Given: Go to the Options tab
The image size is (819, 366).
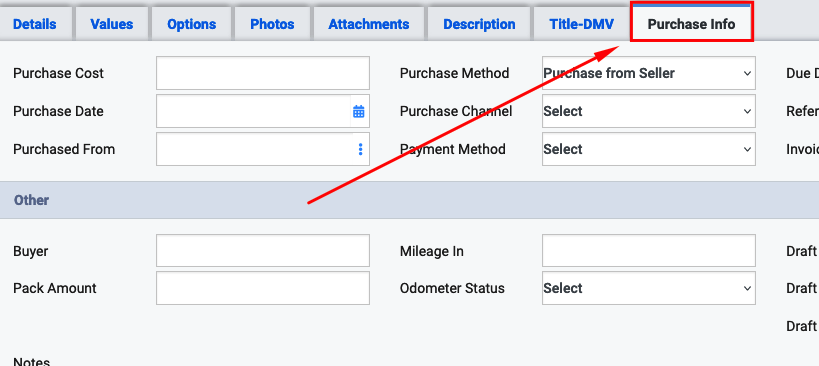Looking at the screenshot, I should click(192, 24).
